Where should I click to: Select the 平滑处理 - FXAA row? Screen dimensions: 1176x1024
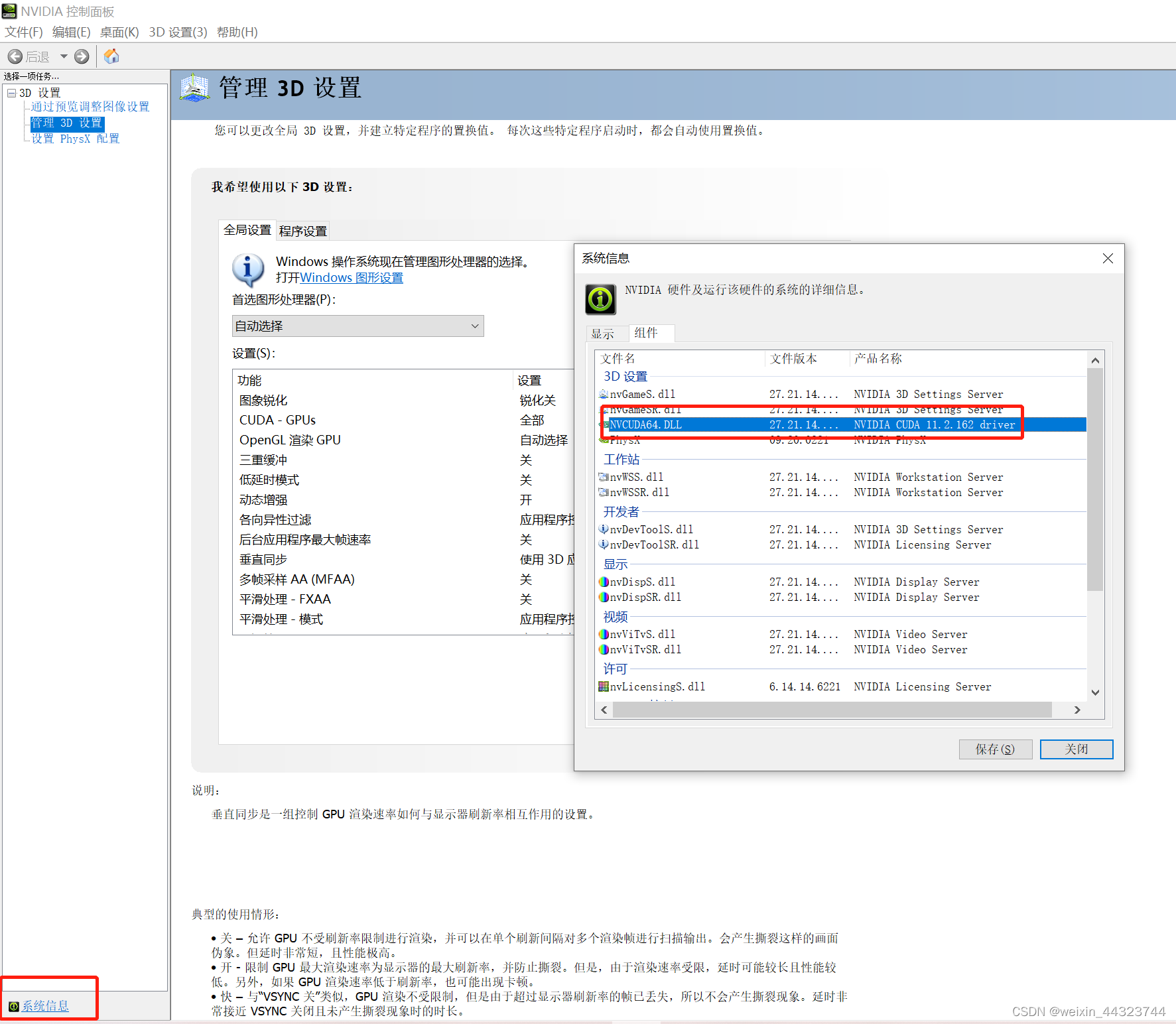(403, 600)
